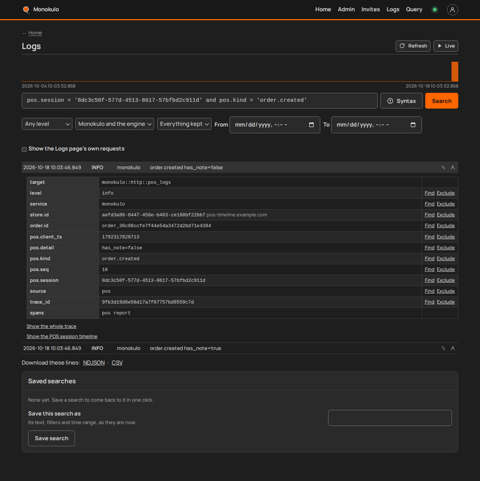
Task: Click the spans value pos_report
Action: 116,313
